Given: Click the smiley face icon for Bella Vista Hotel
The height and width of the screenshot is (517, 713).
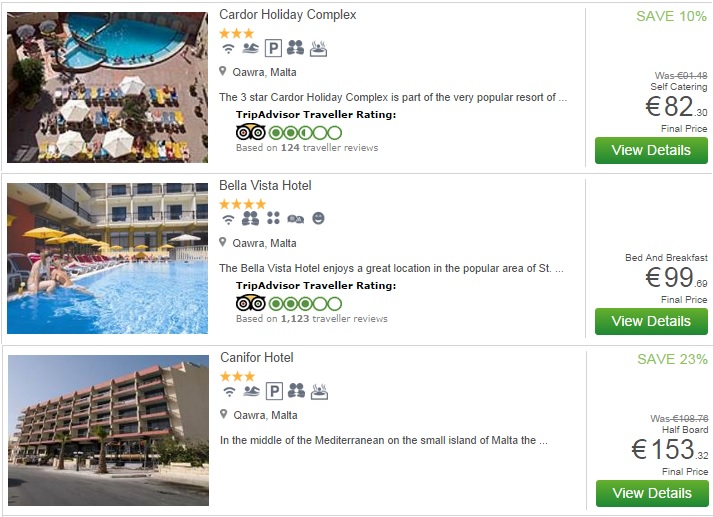Looking at the screenshot, I should coord(318,219).
